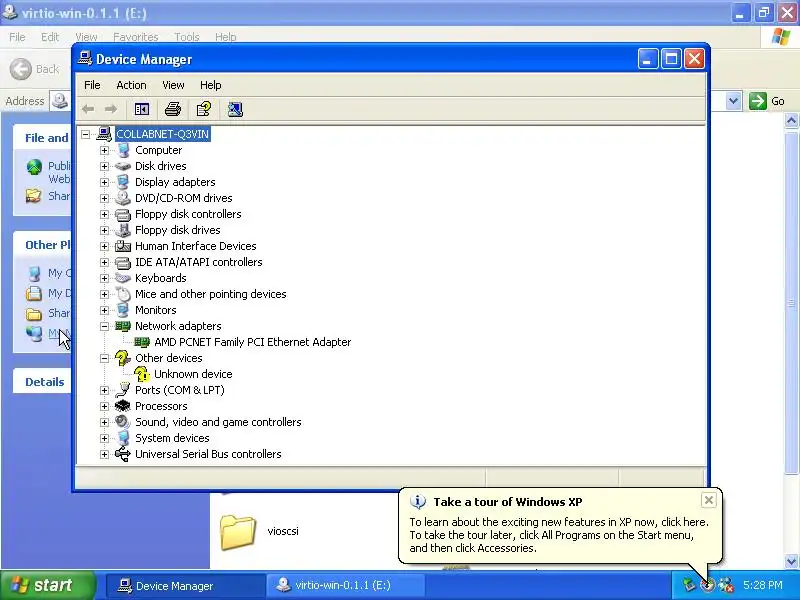
Task: Click the Safely Remove Hardware tray icon
Action: 689,585
